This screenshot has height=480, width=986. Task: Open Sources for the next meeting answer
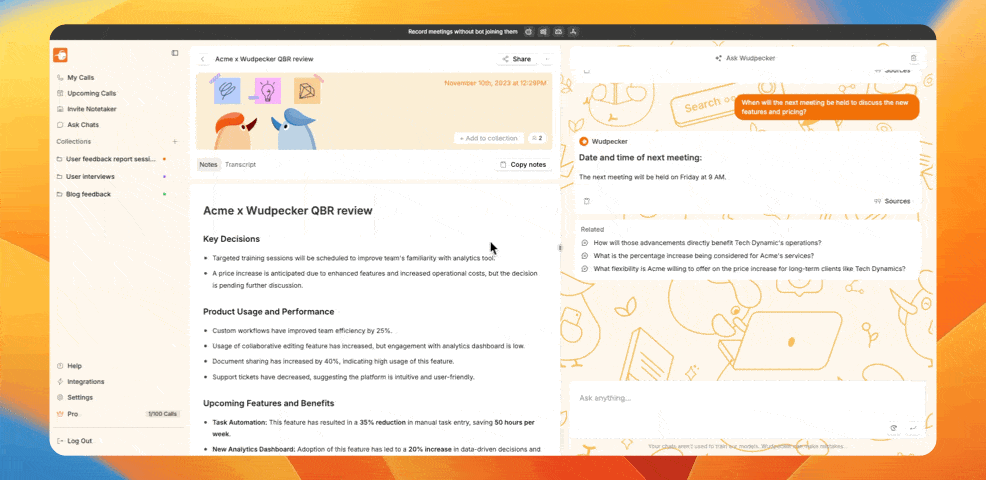pyautogui.click(x=892, y=201)
